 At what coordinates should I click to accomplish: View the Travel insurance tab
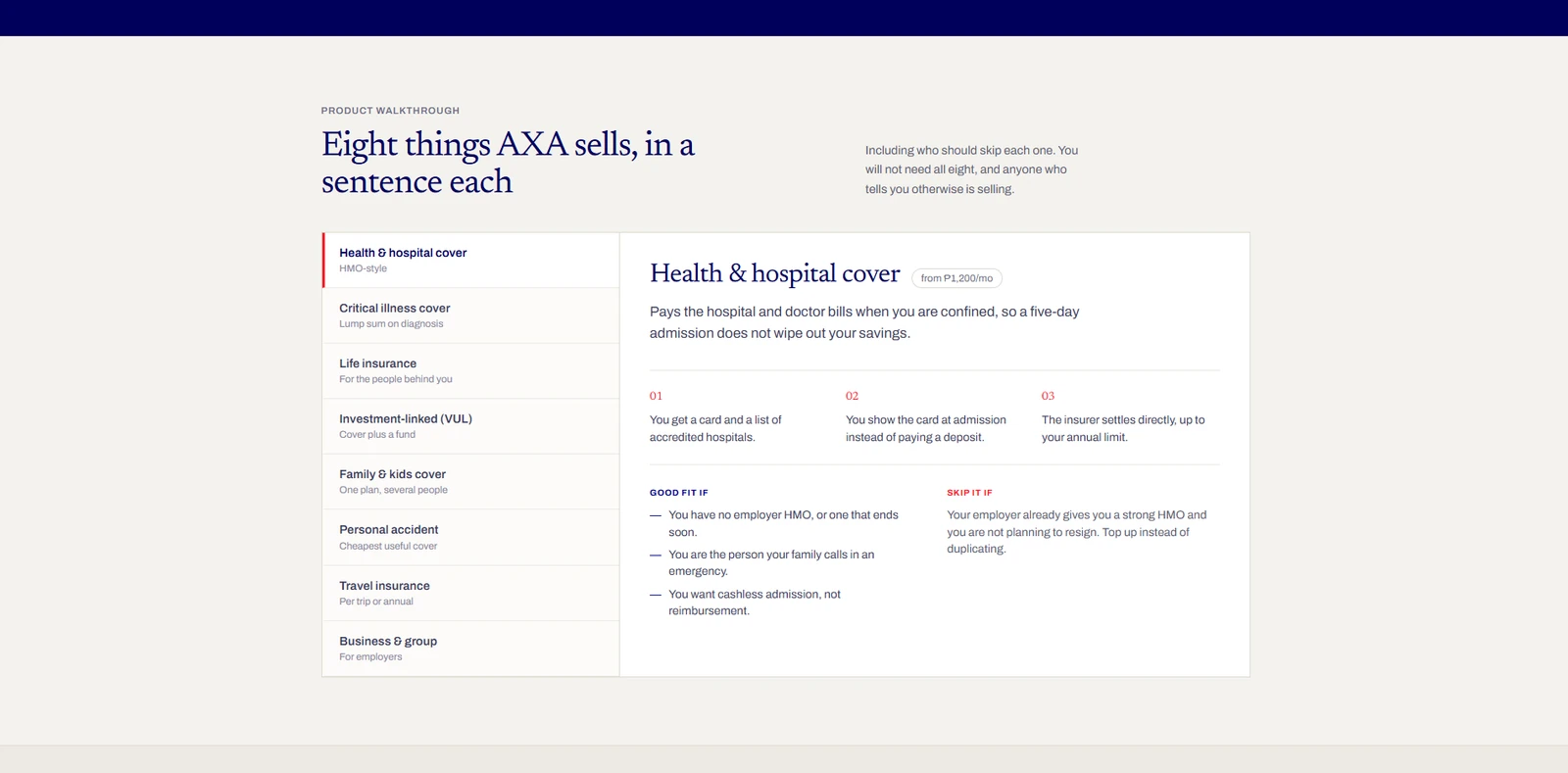[x=470, y=593]
